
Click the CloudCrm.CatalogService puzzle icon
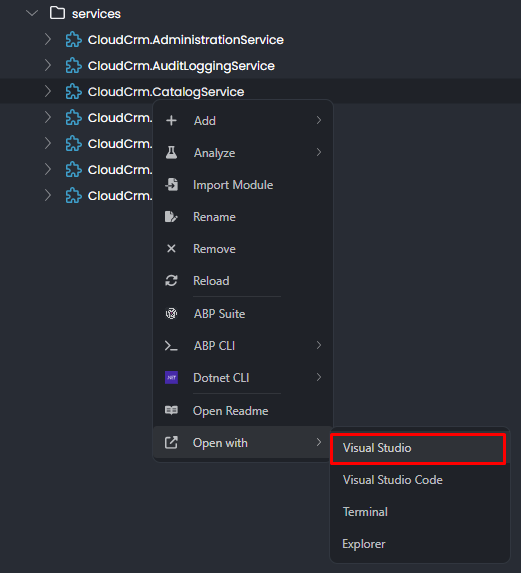[x=73, y=91]
